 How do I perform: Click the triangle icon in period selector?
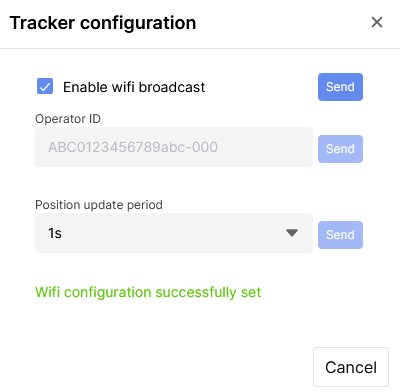292,233
